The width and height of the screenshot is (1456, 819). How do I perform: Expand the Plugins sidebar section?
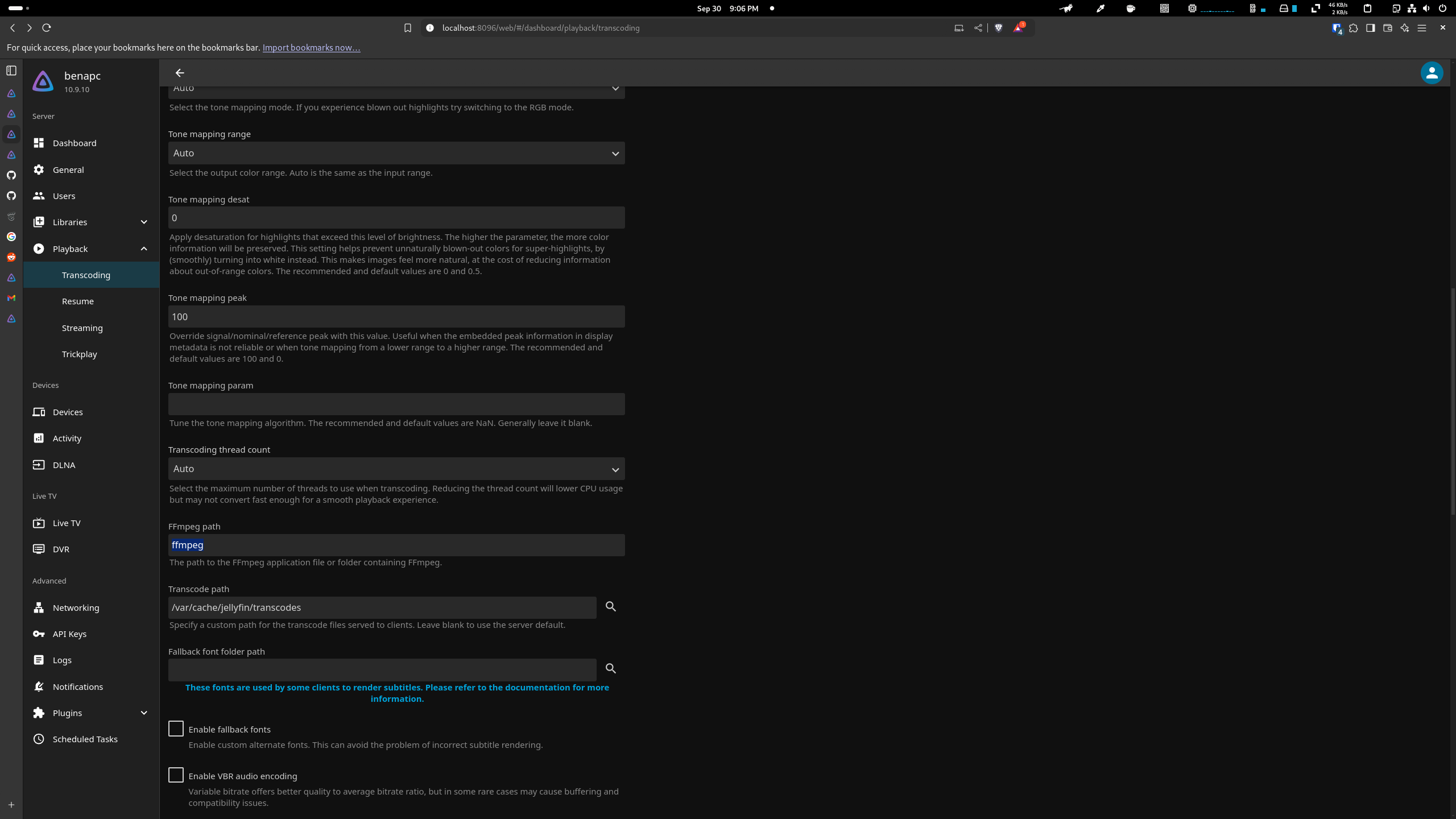point(144,713)
